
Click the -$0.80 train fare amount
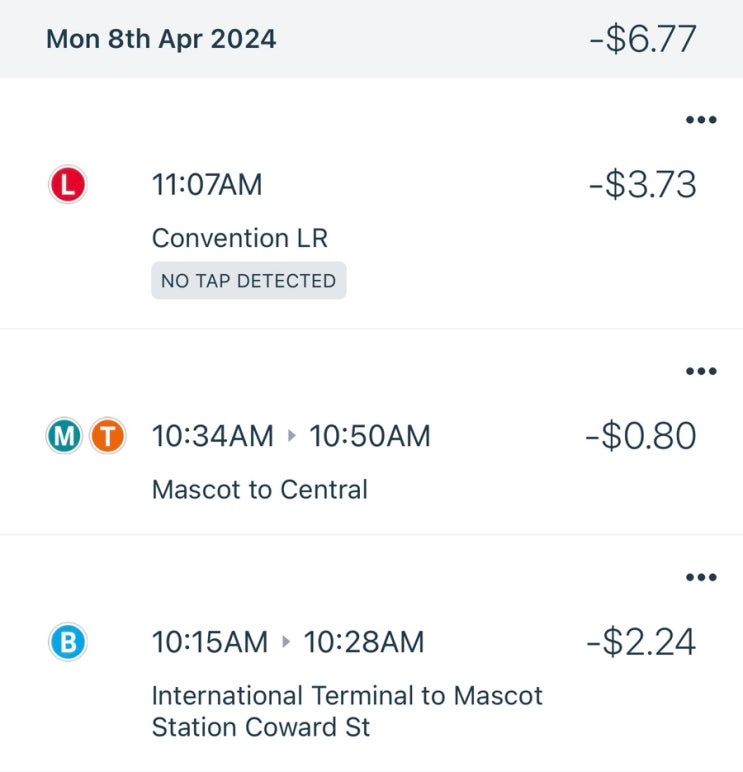[641, 437]
